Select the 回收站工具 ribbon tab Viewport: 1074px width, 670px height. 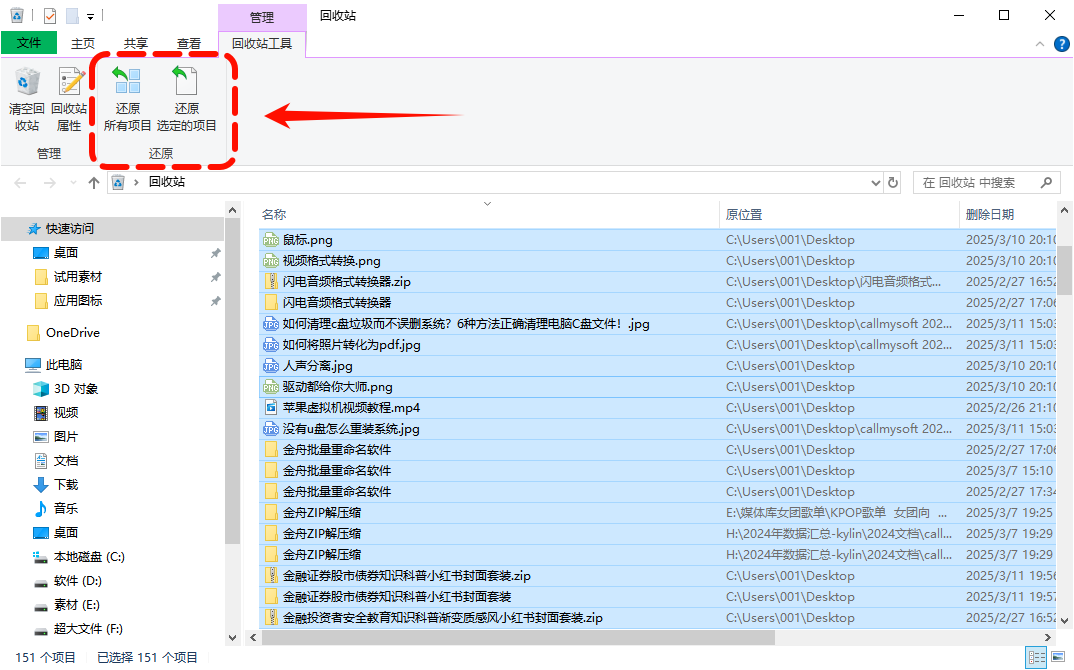point(262,43)
